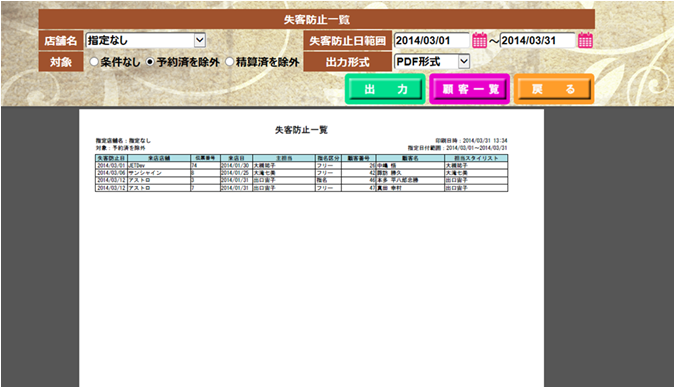This screenshot has height=388, width=675.
Task: Click the 担当スタイリスト column header
Action: tap(476, 158)
